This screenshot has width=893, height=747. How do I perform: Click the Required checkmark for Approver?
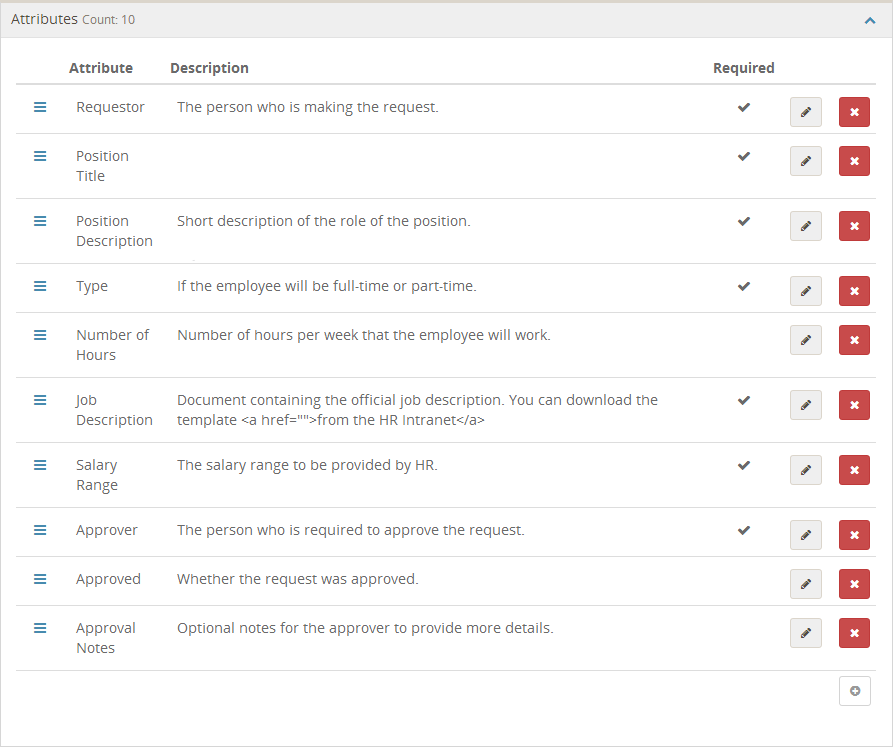[744, 530]
